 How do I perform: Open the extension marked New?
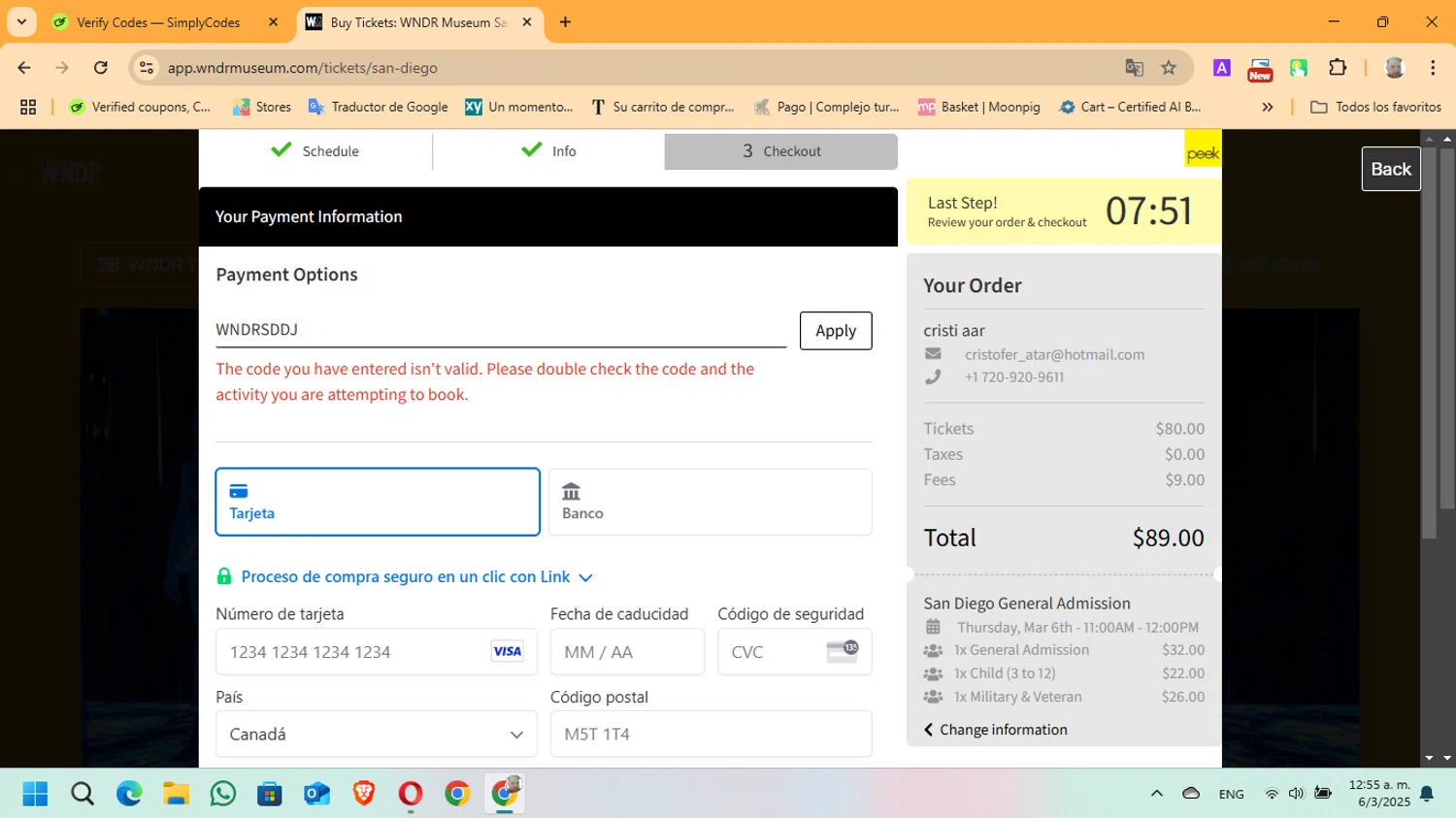(x=1260, y=69)
